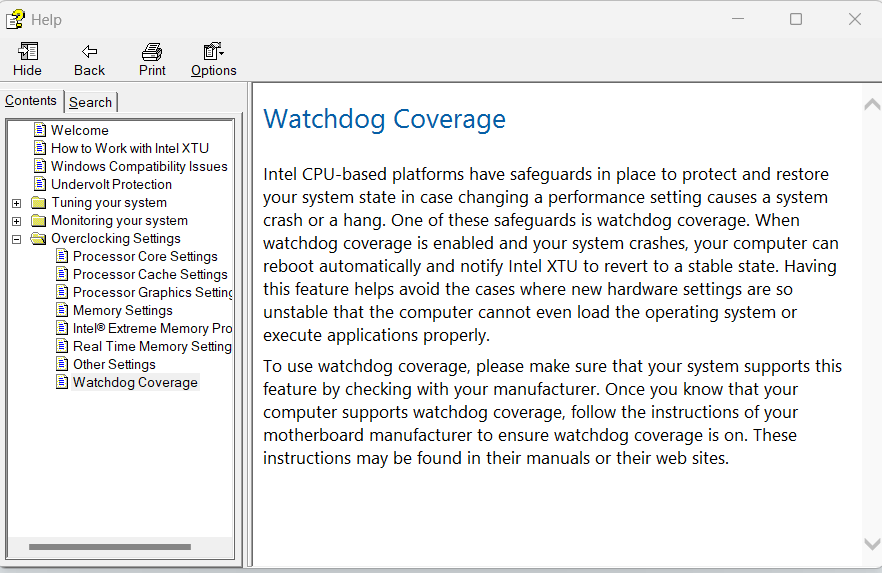This screenshot has width=882, height=573.
Task: Open Processor Core Settings topic
Action: click(x=145, y=256)
